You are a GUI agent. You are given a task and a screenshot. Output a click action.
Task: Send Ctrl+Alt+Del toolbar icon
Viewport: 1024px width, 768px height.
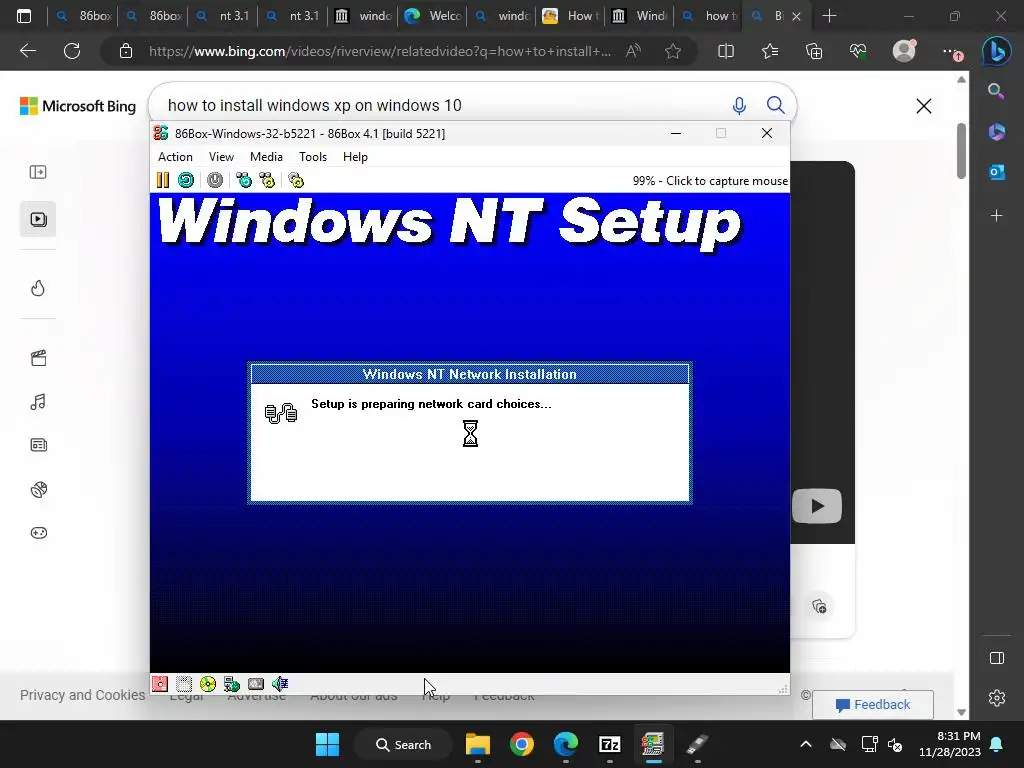pos(244,180)
